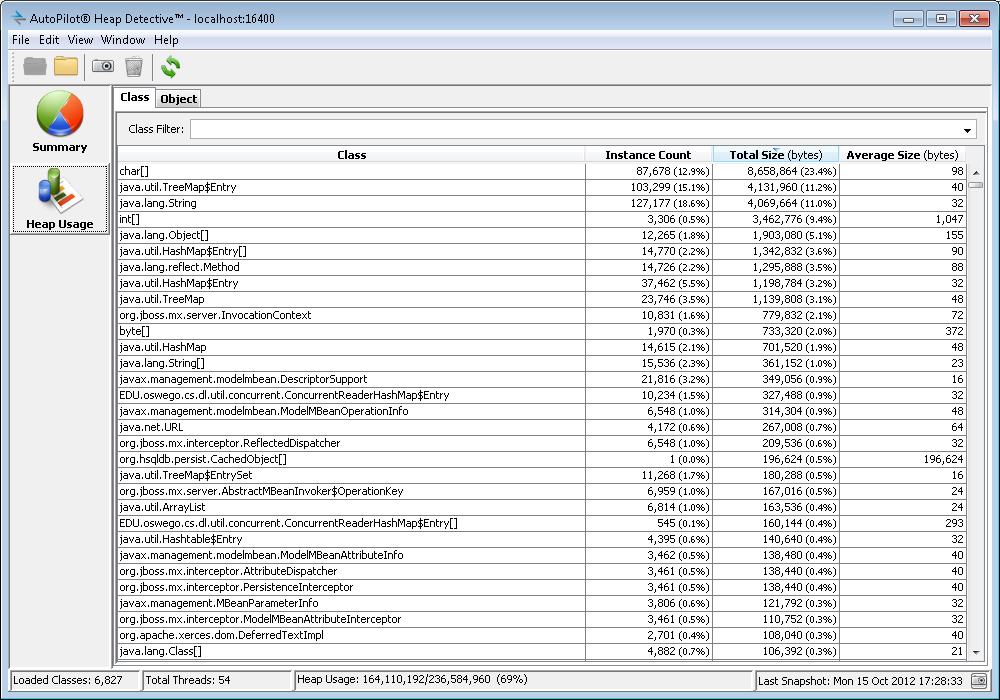The height and width of the screenshot is (700, 1000).
Task: Click the Last Snapshot timestamp text
Action: 860,681
